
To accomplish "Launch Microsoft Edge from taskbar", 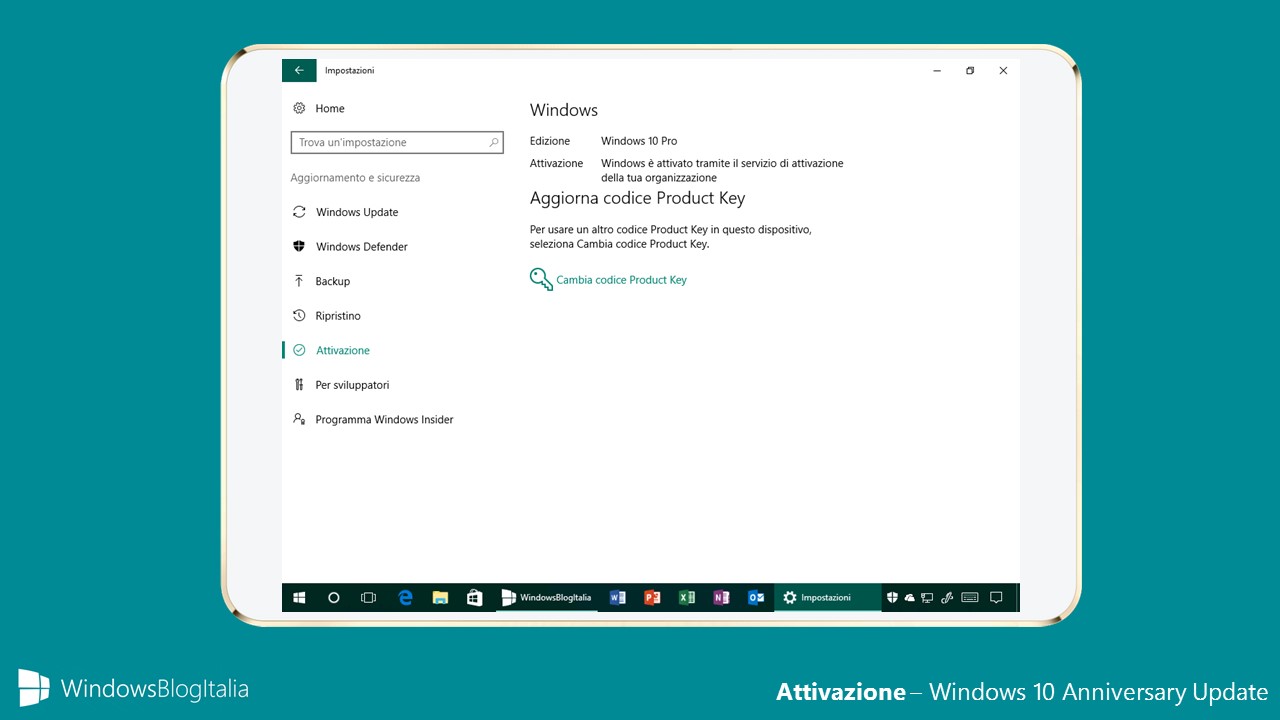I will point(405,598).
